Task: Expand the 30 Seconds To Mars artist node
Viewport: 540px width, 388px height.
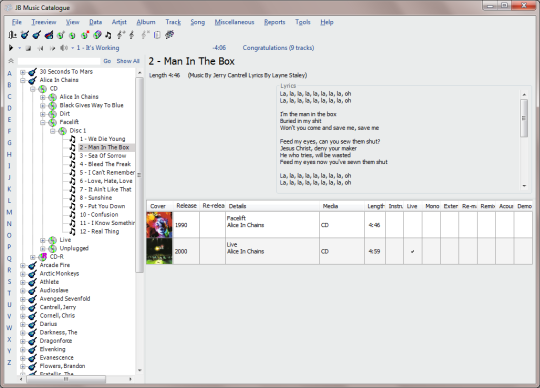Action: tap(22, 72)
